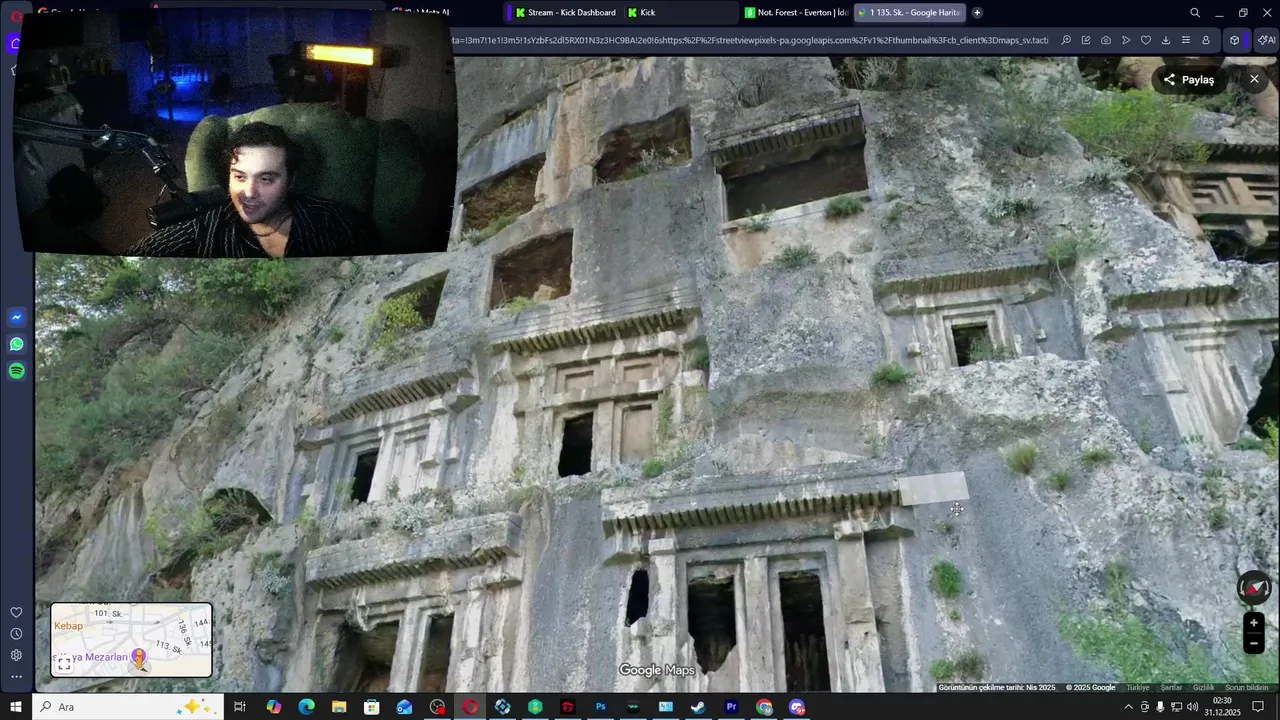Open Photoshop from the taskbar

600,707
